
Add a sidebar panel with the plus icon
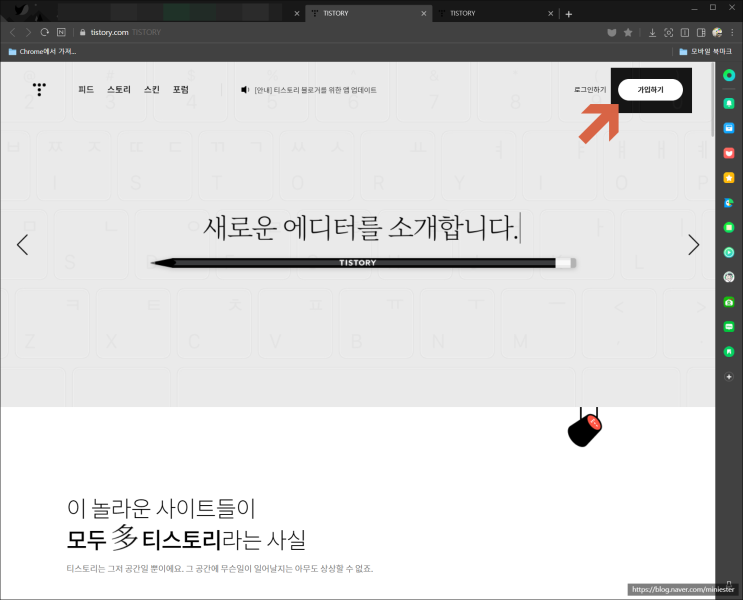[x=729, y=377]
